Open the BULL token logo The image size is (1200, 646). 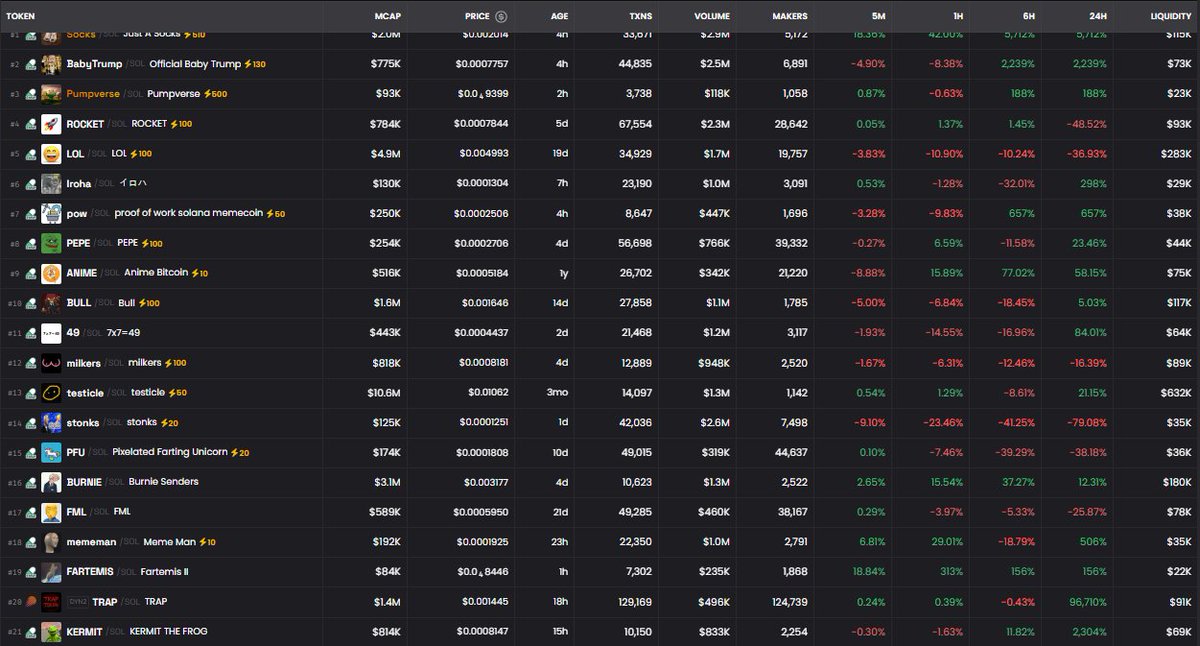51,303
